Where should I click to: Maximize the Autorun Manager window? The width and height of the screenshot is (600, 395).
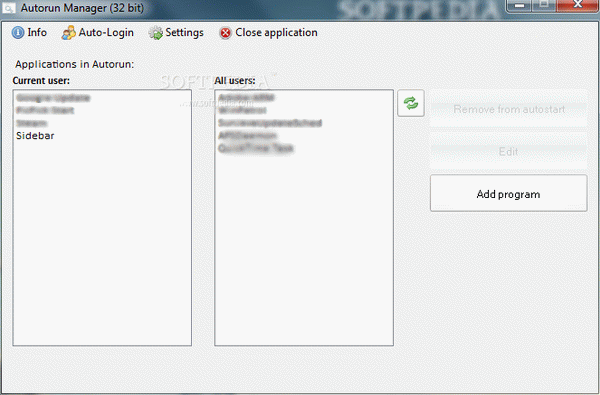(543, 5)
